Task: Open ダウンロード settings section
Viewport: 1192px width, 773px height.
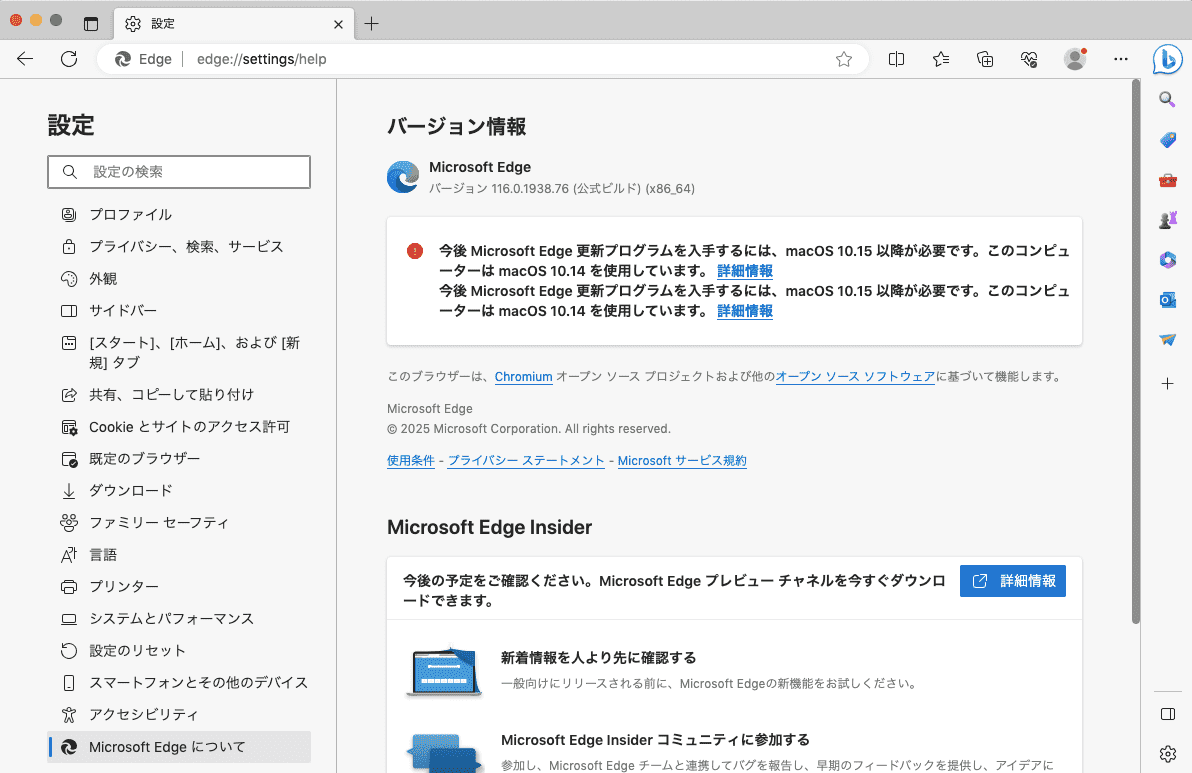Action: [x=179, y=490]
